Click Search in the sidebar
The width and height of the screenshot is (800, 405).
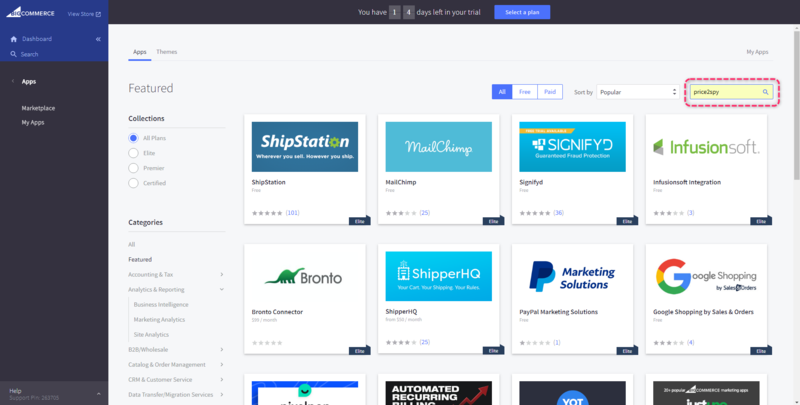[x=30, y=54]
